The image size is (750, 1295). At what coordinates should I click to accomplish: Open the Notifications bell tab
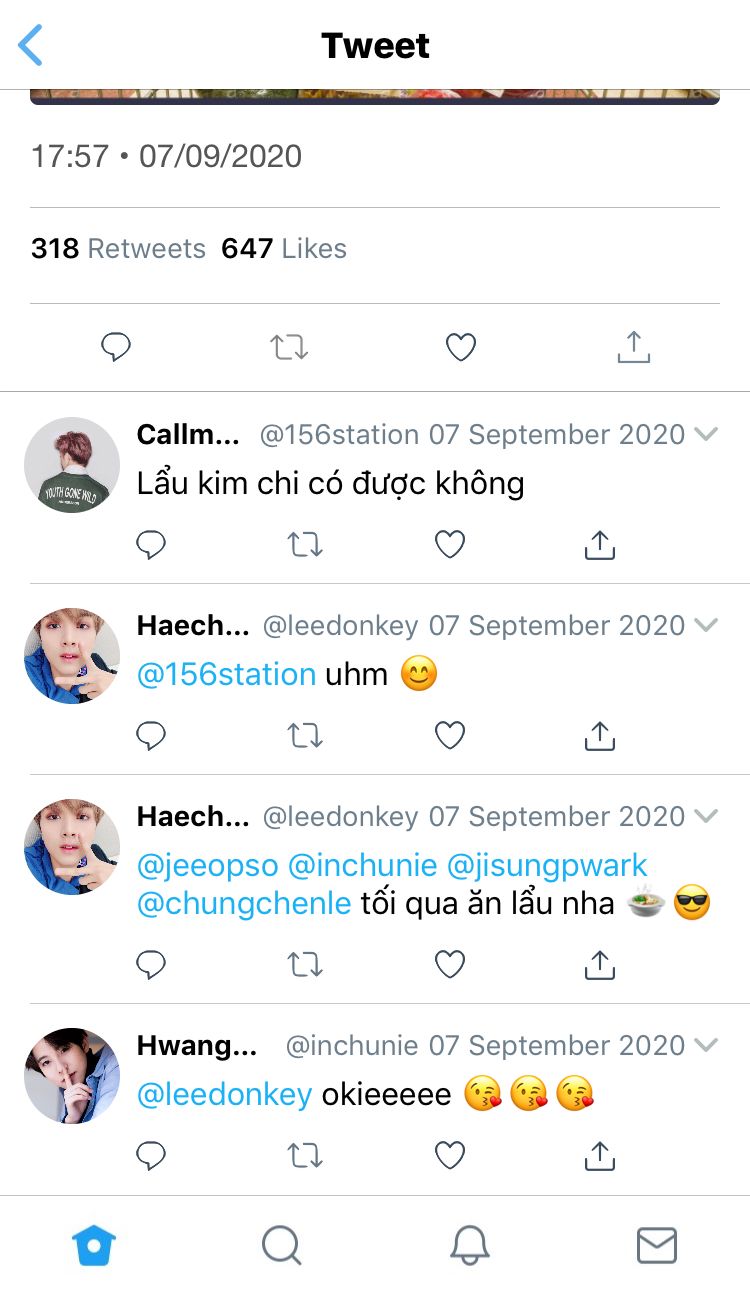pyautogui.click(x=469, y=1246)
